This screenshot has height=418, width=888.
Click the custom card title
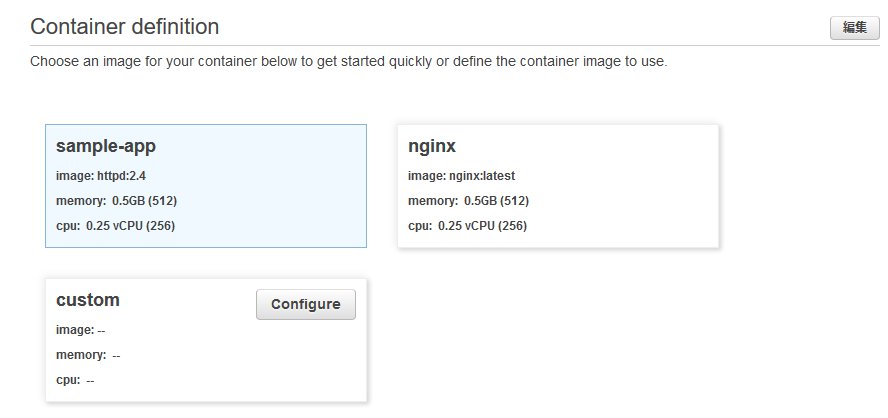88,300
